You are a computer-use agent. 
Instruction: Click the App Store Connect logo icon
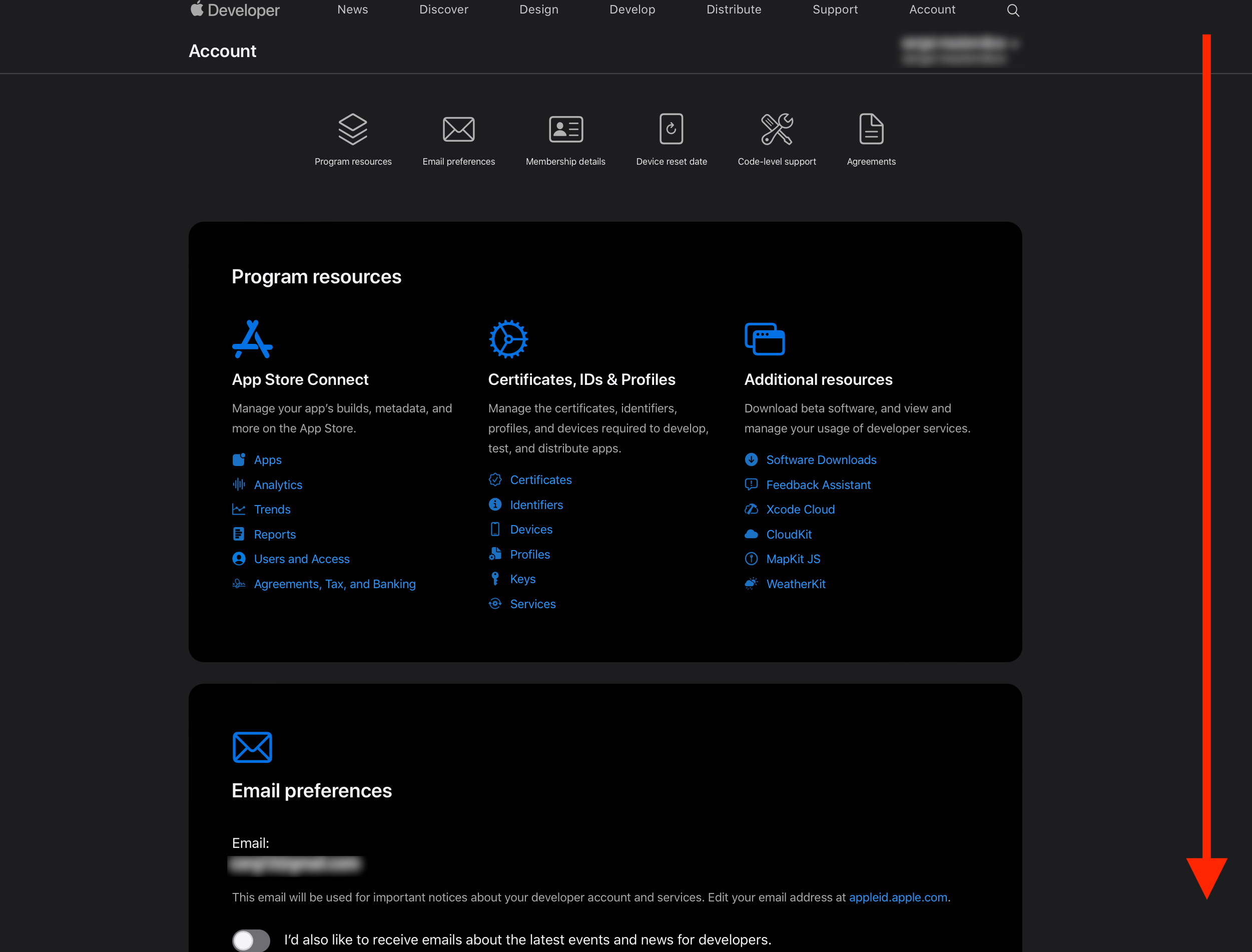click(x=253, y=339)
